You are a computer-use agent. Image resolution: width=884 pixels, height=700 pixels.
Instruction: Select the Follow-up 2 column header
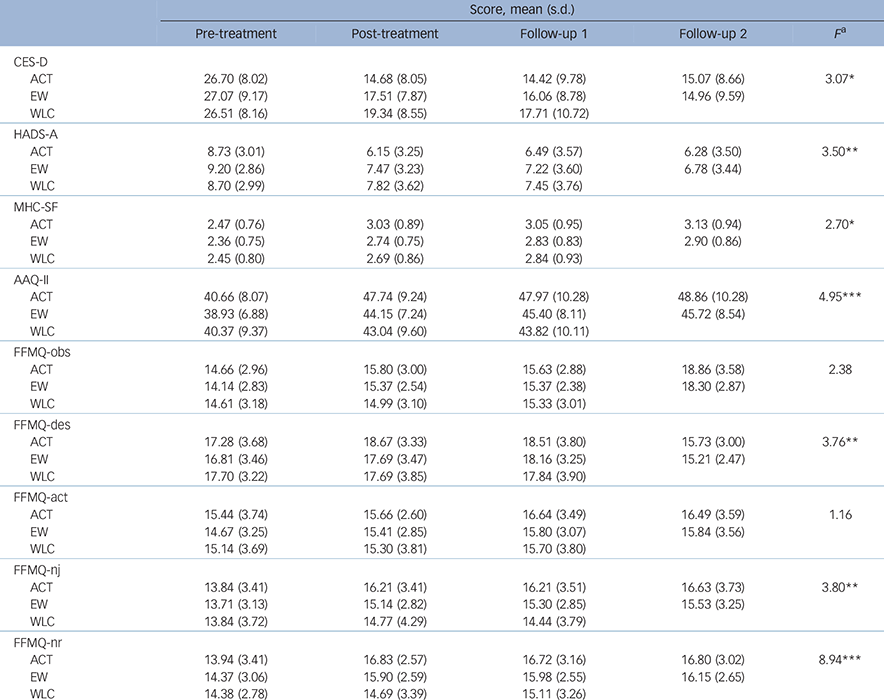711,34
